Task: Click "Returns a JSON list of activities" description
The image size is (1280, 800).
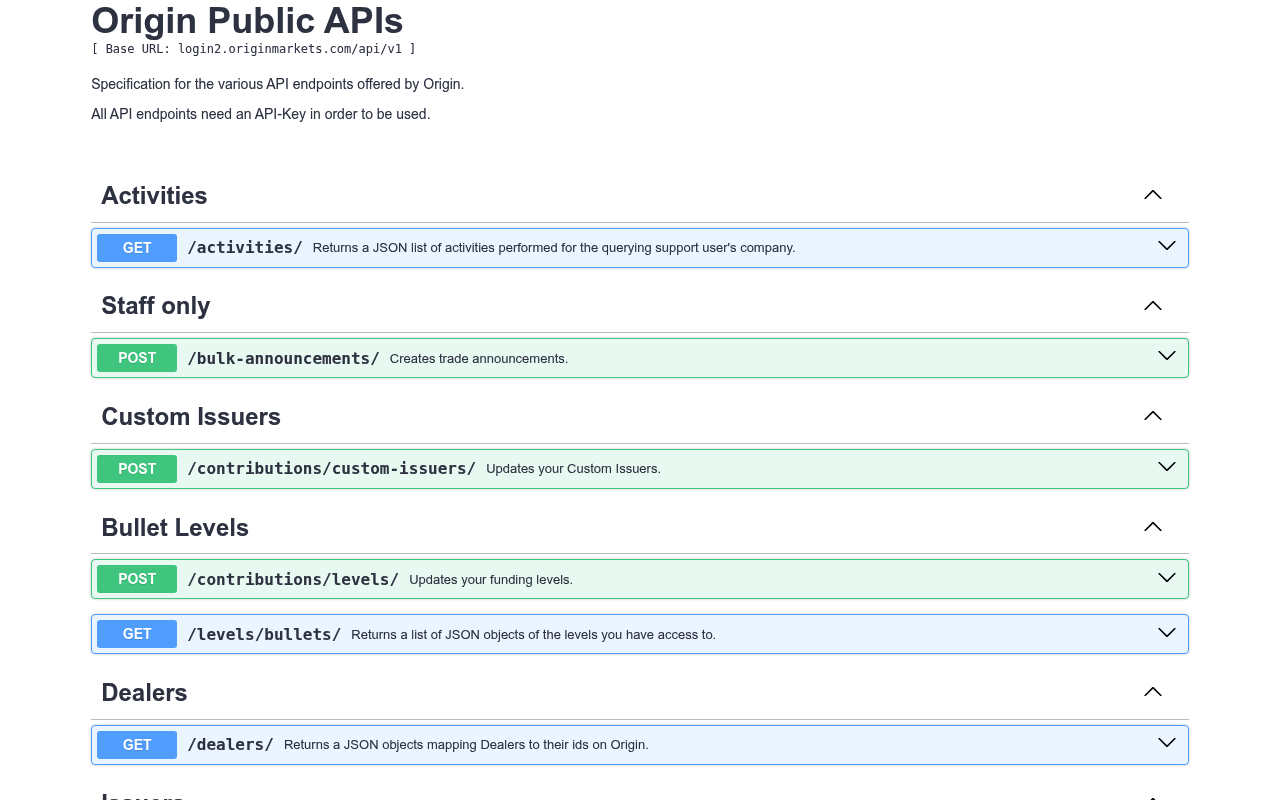Action: tap(554, 248)
